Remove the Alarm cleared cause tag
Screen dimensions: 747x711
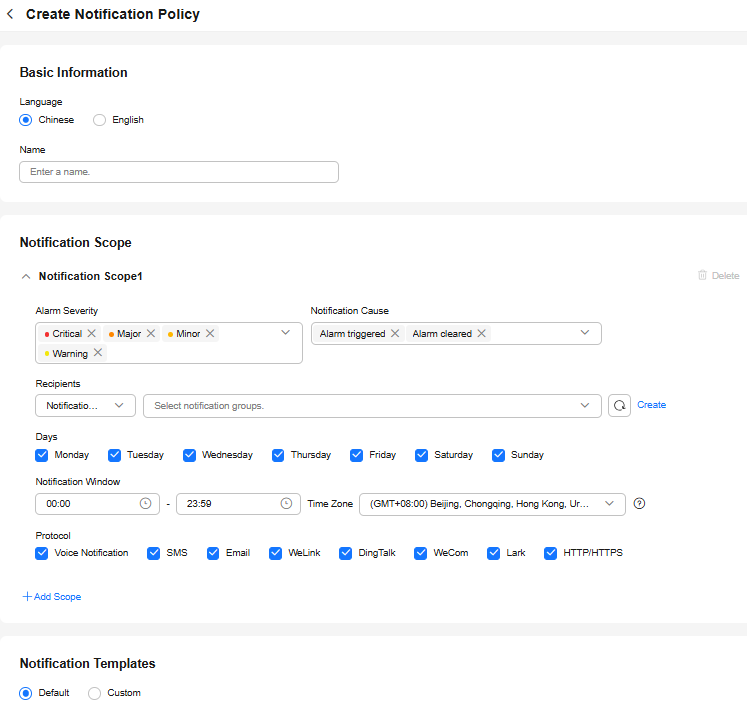click(x=481, y=334)
